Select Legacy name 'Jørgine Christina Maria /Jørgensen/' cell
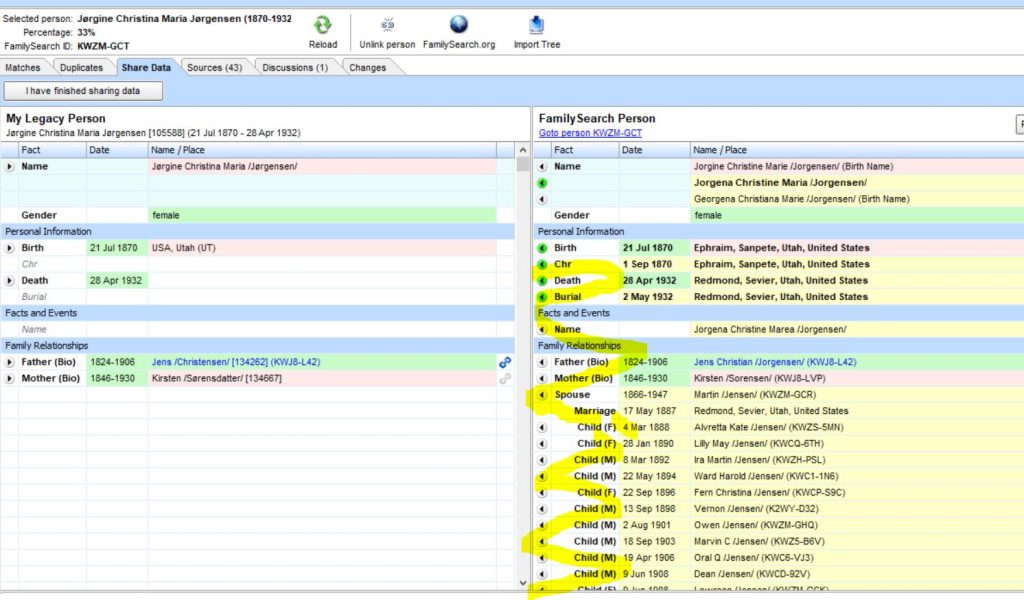 322,166
